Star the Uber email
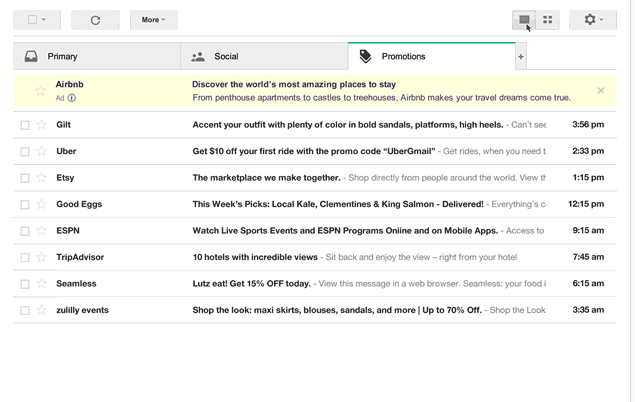 [x=41, y=151]
